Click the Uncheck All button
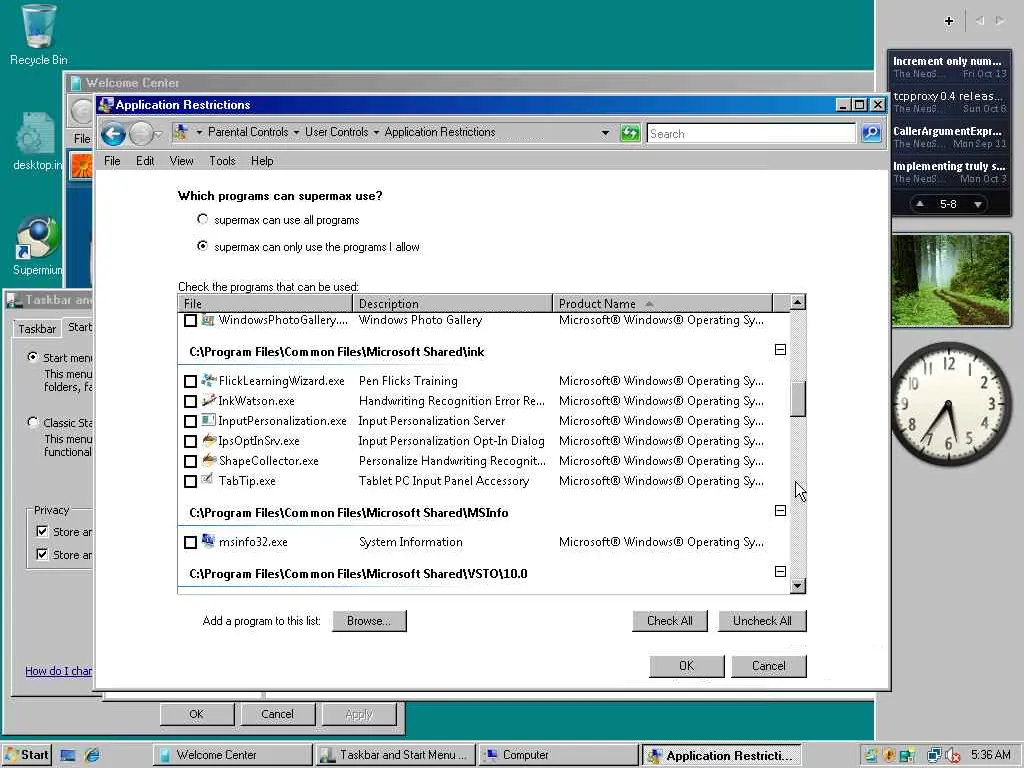The image size is (1024, 768). pyautogui.click(x=762, y=620)
